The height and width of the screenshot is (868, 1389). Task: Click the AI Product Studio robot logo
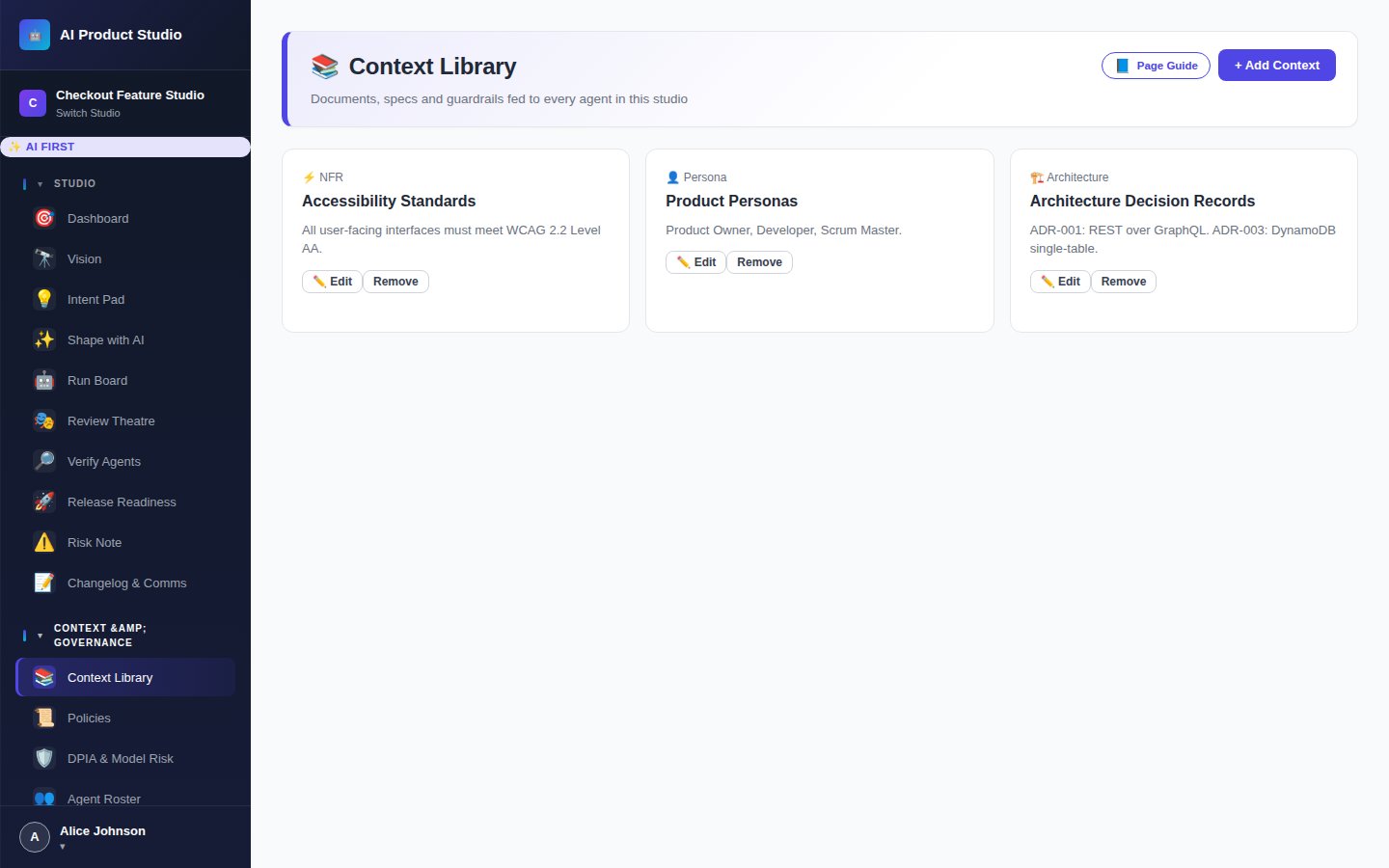[35, 35]
